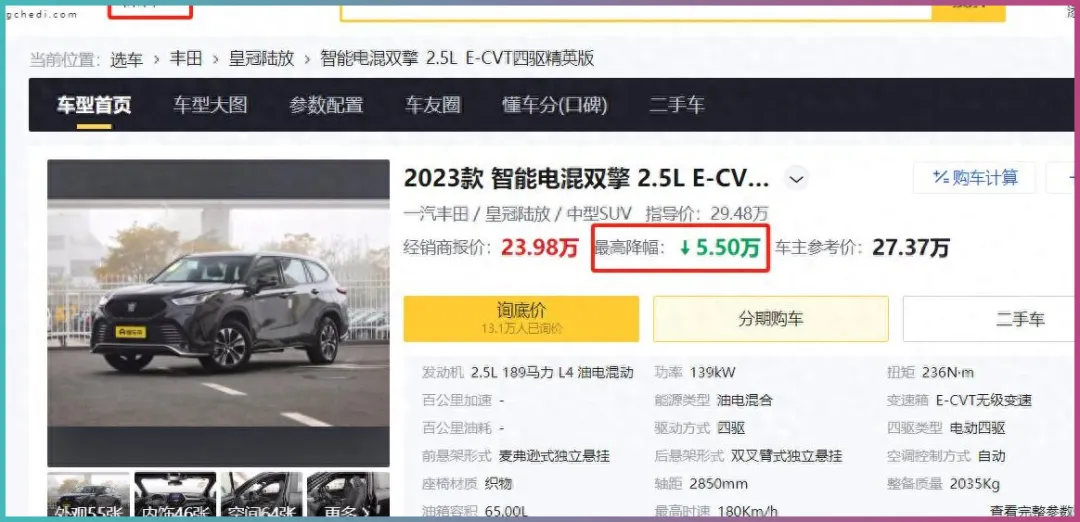Click the 选车 breadcrumb link

coord(127,59)
